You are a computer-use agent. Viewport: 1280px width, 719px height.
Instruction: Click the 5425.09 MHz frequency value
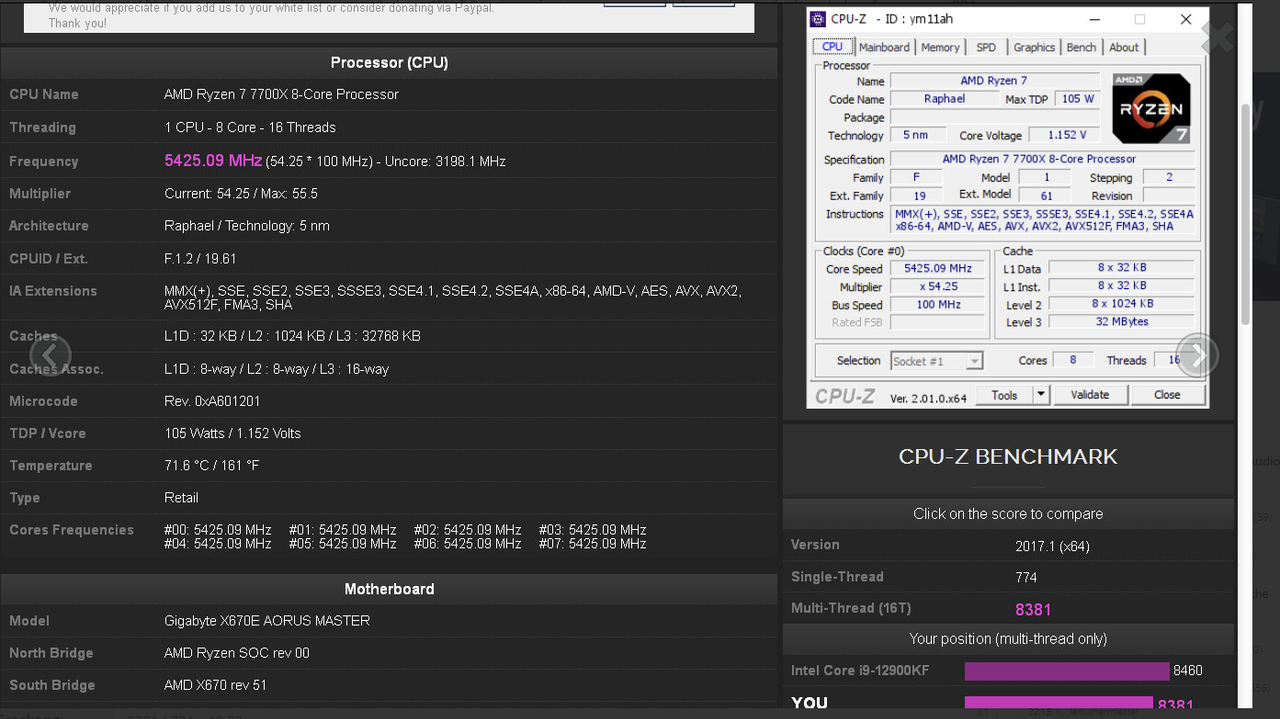tap(213, 160)
